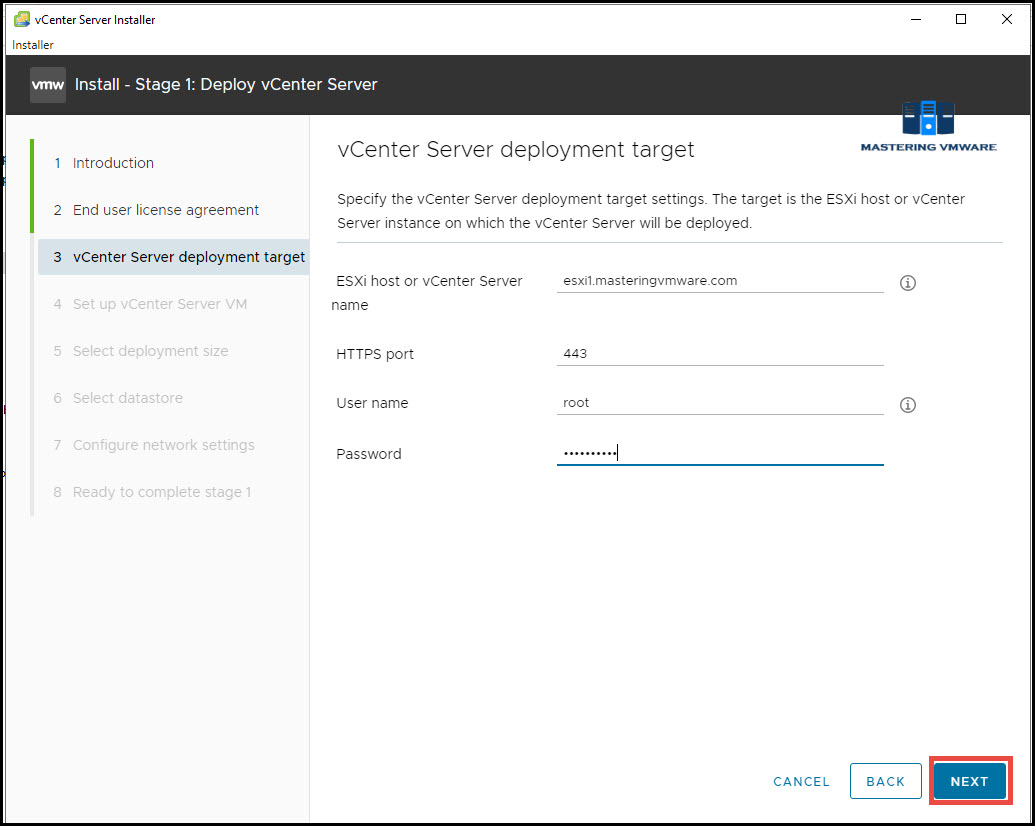Click the BACK button

pos(885,781)
